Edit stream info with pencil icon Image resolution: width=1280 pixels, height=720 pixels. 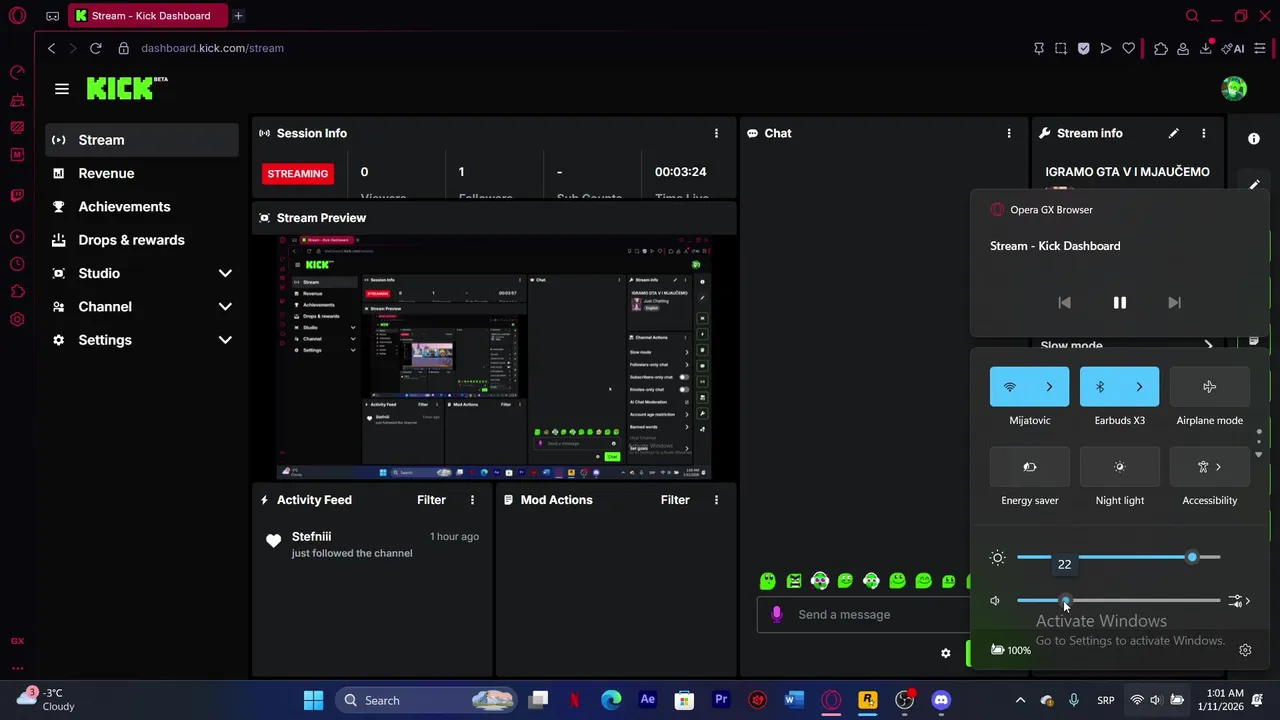(x=1174, y=133)
